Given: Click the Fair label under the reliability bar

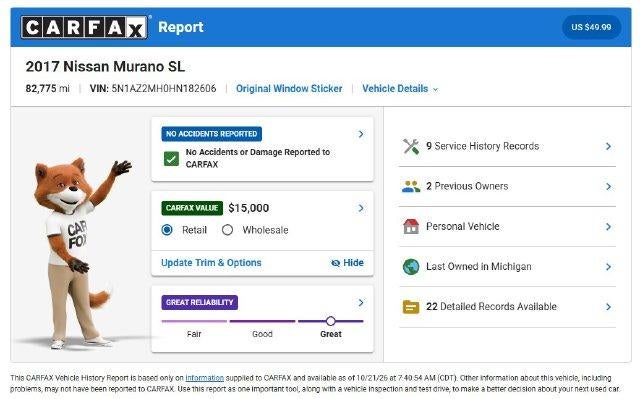Looking at the screenshot, I should 194,334.
